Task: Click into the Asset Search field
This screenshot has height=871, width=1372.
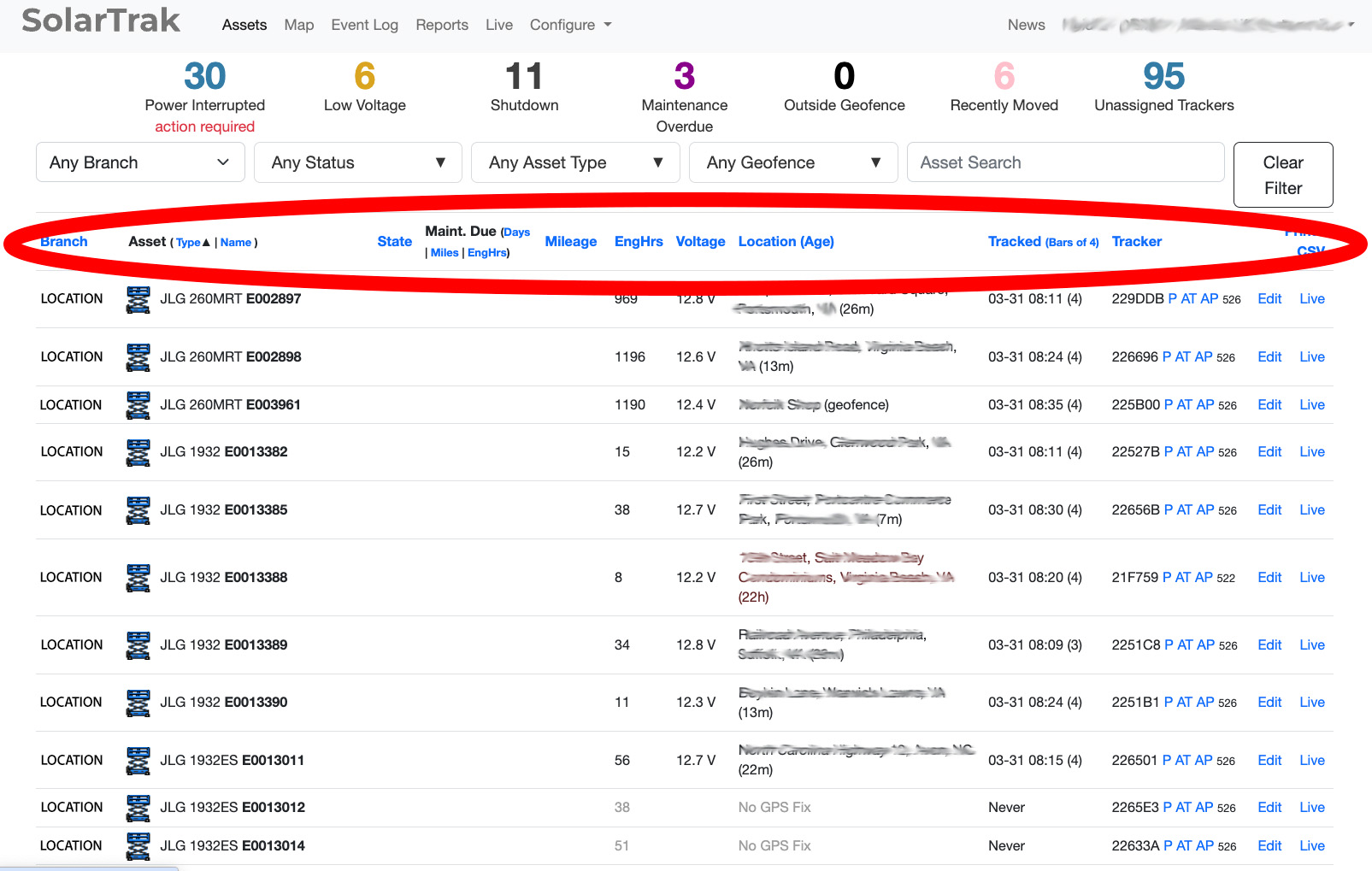Action: (x=1065, y=162)
